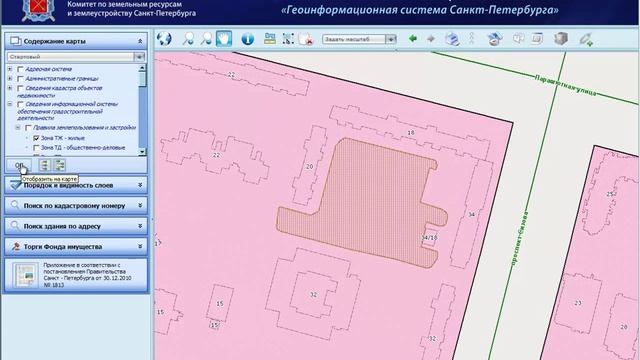The height and width of the screenshot is (360, 640).
Task: Click the pencil with green plus icon
Action: click(x=586, y=39)
